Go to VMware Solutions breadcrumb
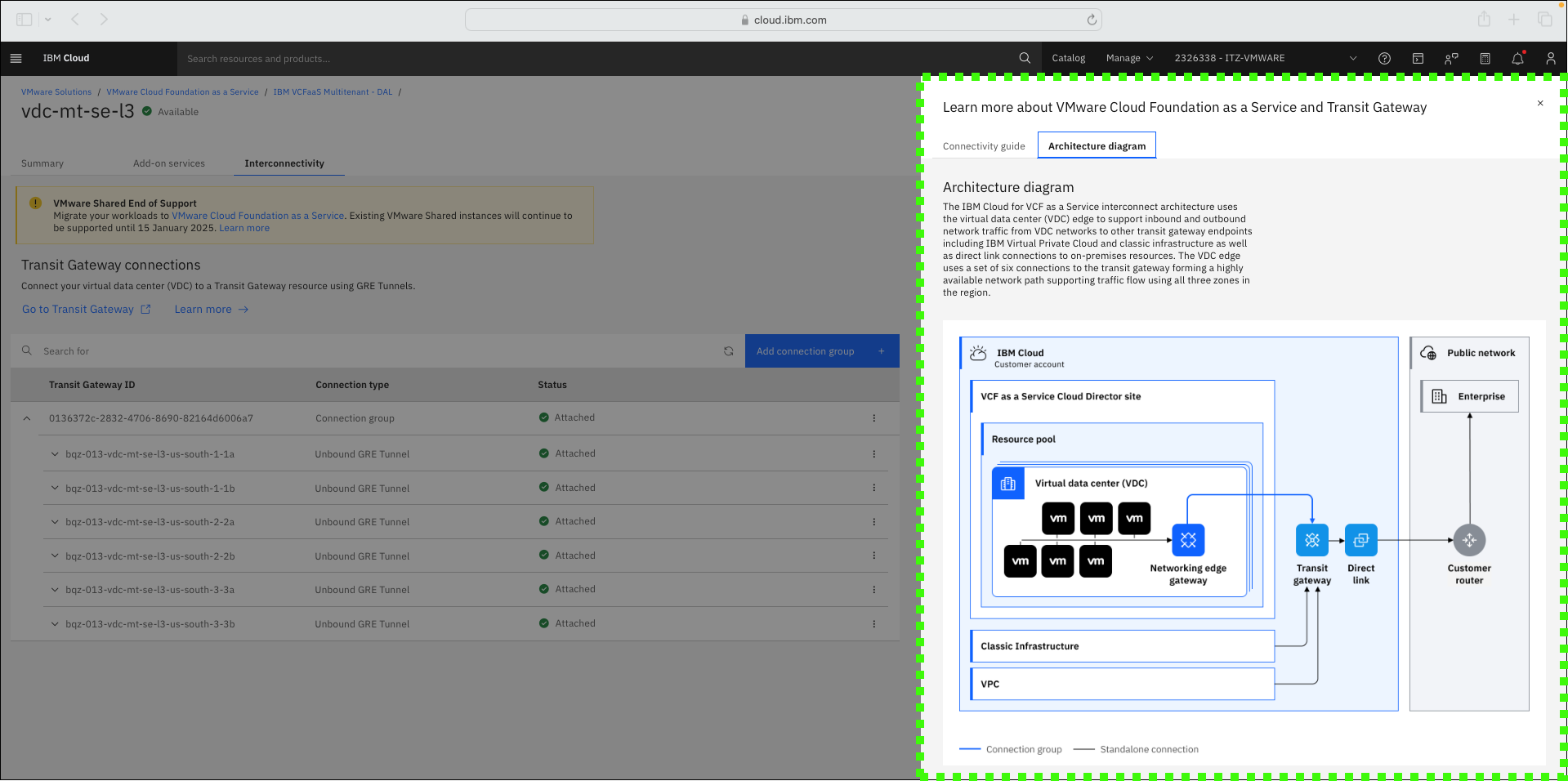Screen dimensions: 1568x781 tap(56, 92)
